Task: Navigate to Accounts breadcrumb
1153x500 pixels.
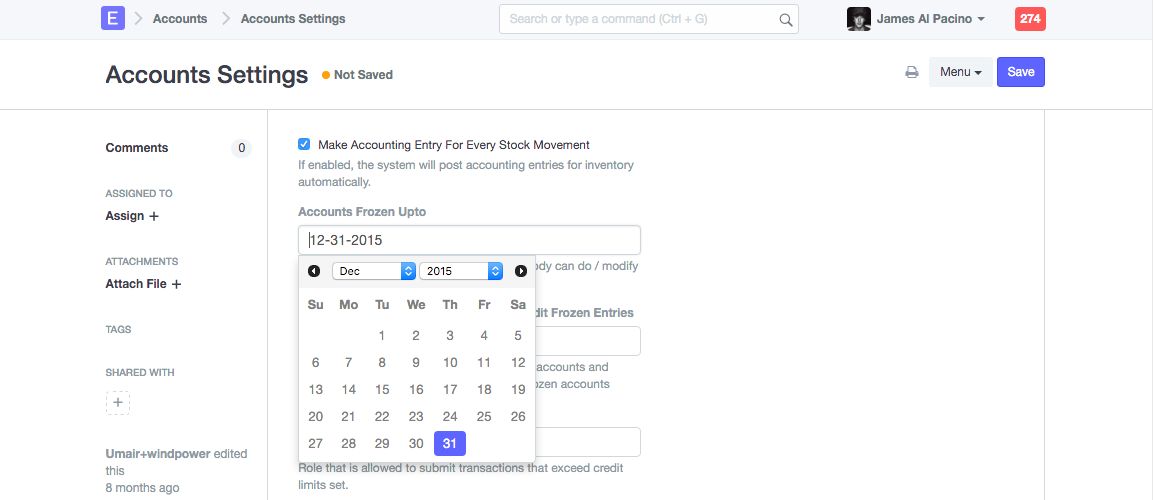Action: coord(180,19)
